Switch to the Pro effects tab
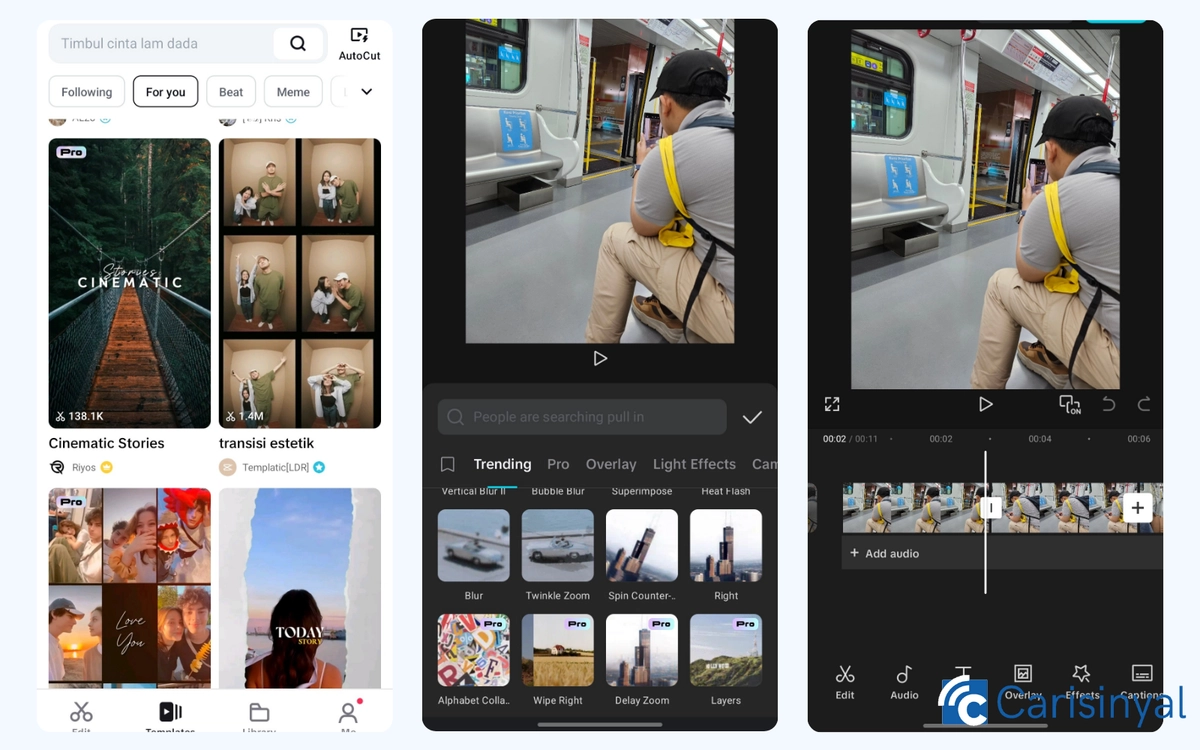 [558, 464]
